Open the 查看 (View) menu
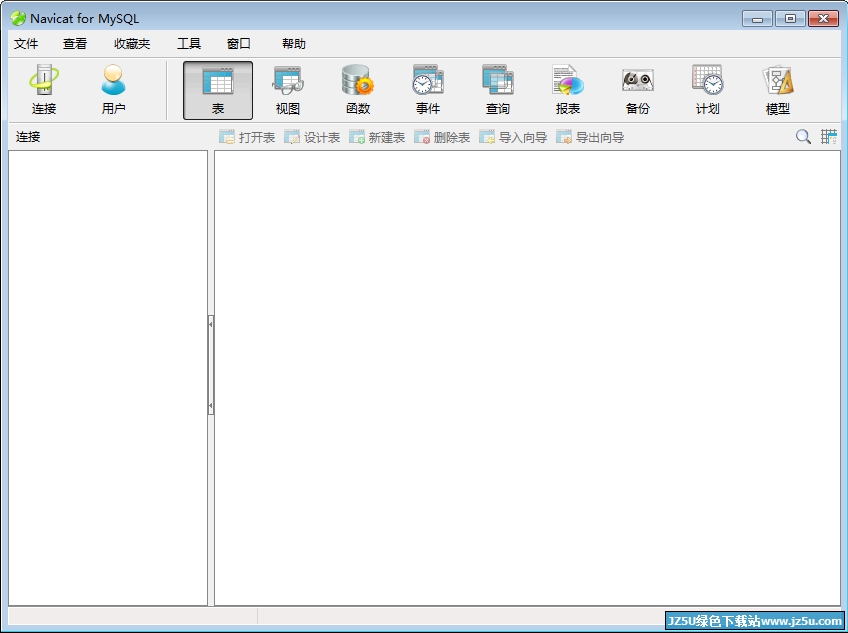The width and height of the screenshot is (848, 633). tap(75, 44)
